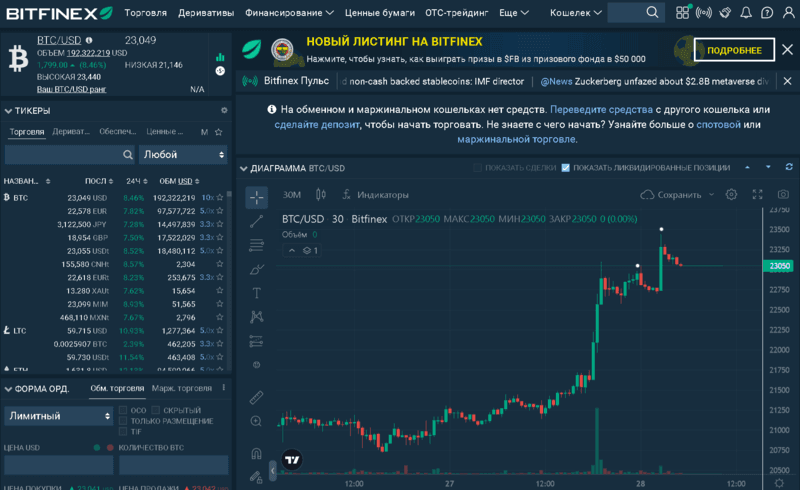Open the OTC-трейдинг menu item
The height and width of the screenshot is (490, 800).
click(457, 13)
